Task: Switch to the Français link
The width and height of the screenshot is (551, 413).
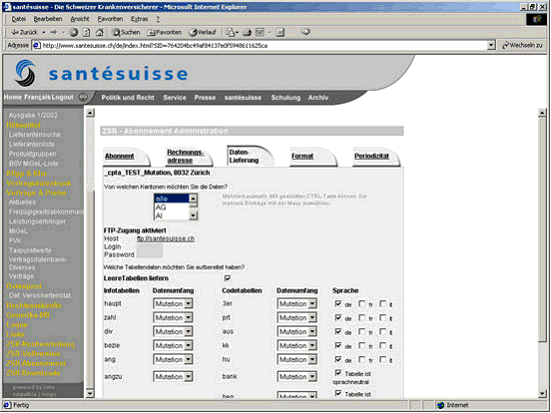Action: pyautogui.click(x=37, y=97)
